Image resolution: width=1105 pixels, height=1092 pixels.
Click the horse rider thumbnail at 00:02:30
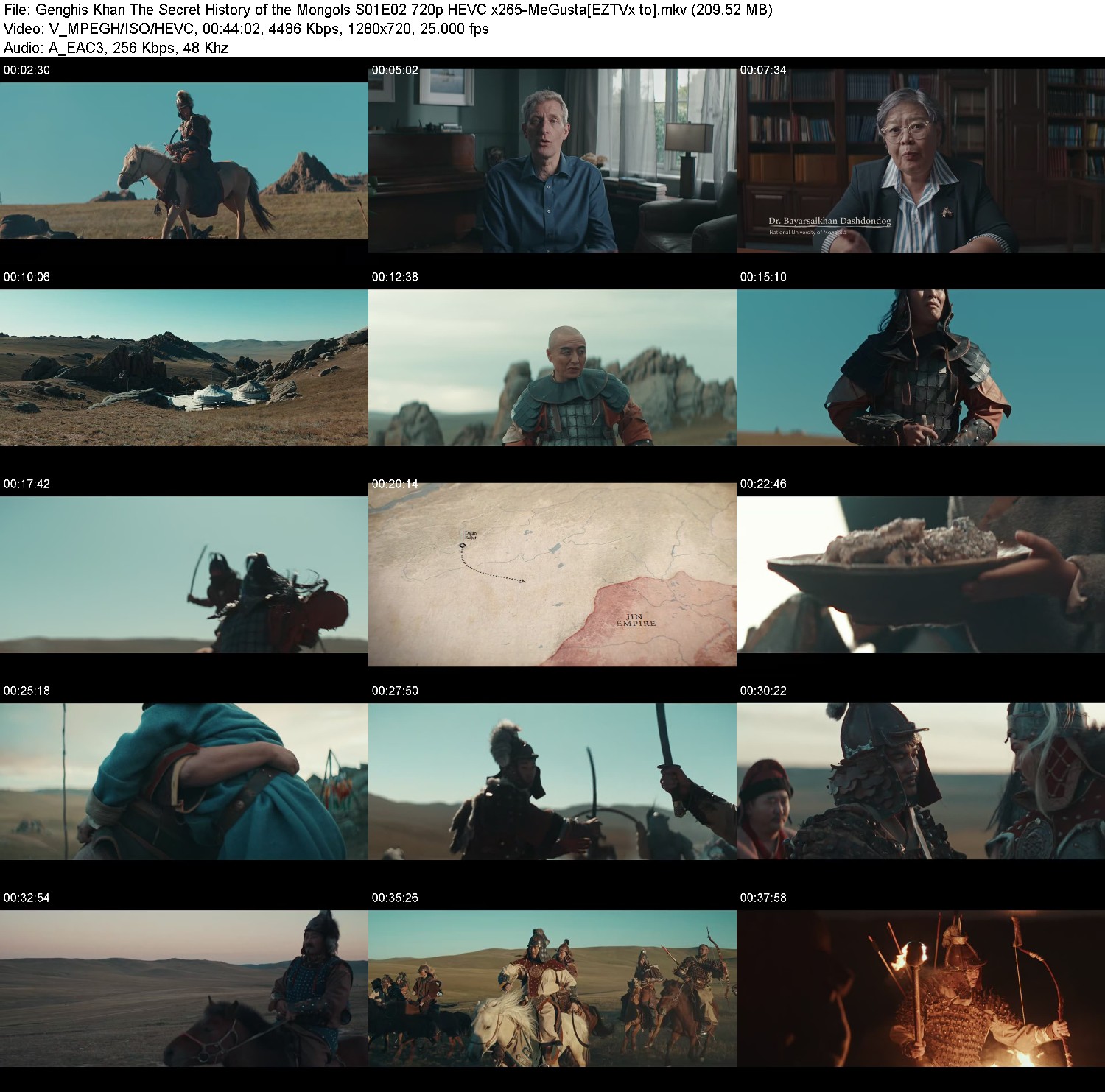(184, 161)
